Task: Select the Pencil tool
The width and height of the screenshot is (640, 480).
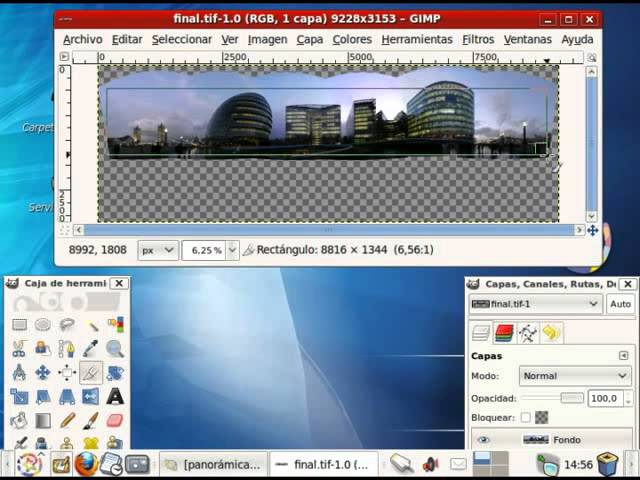Action: click(67, 421)
